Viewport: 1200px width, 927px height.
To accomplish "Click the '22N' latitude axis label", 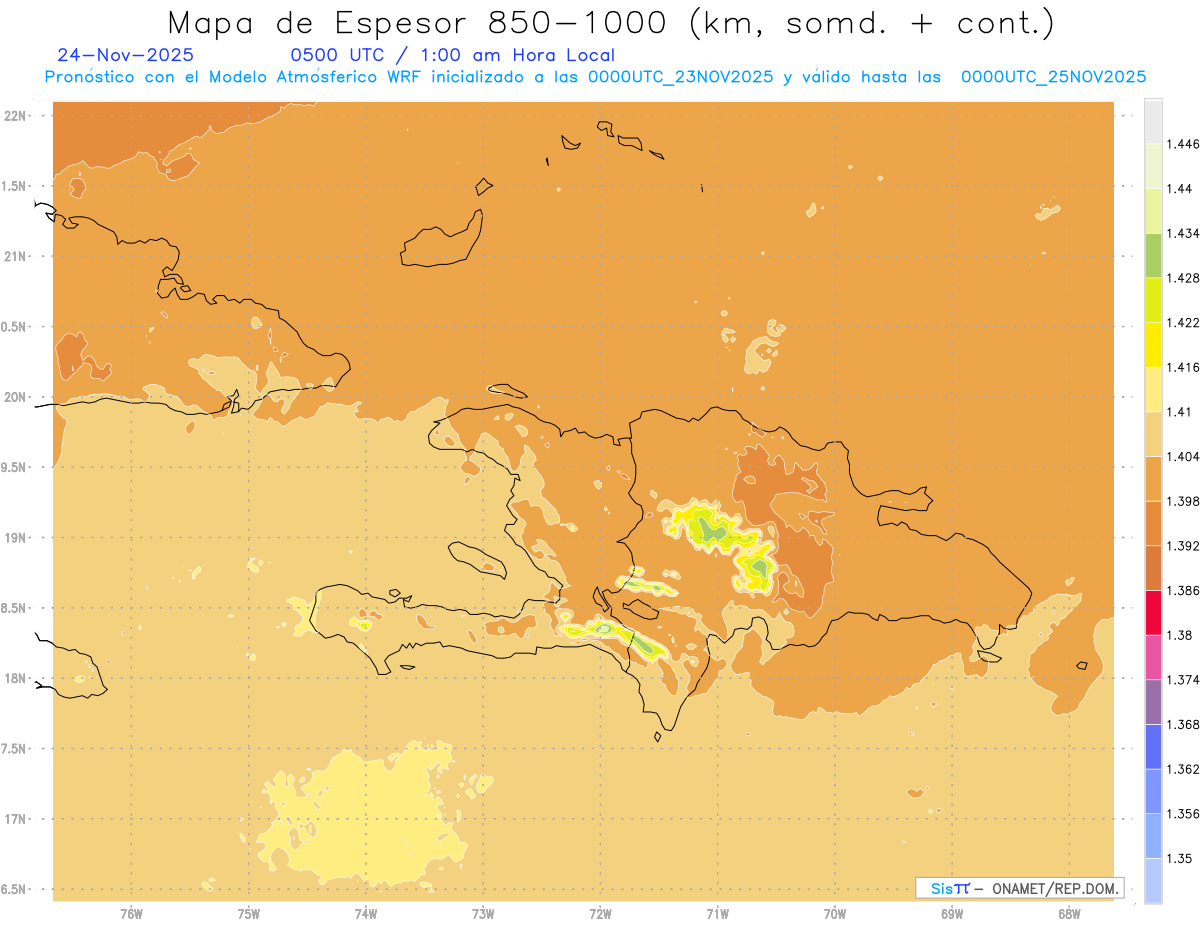I will pyautogui.click(x=17, y=116).
